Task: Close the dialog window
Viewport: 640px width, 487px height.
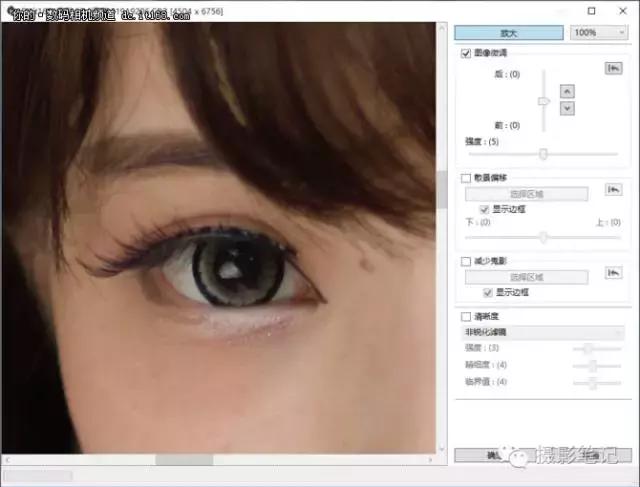Action: pos(623,11)
